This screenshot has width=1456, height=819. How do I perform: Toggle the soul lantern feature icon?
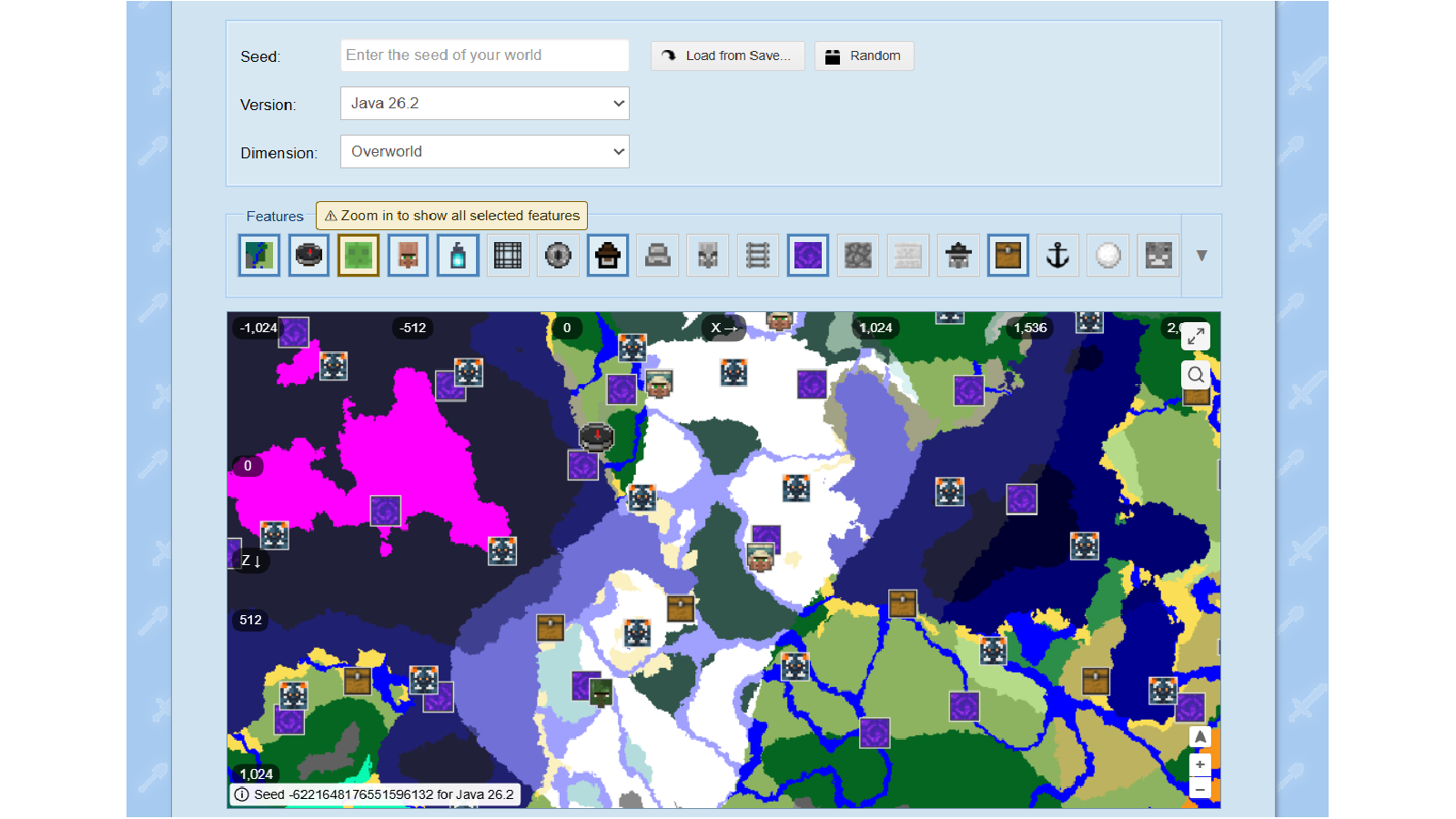459,256
